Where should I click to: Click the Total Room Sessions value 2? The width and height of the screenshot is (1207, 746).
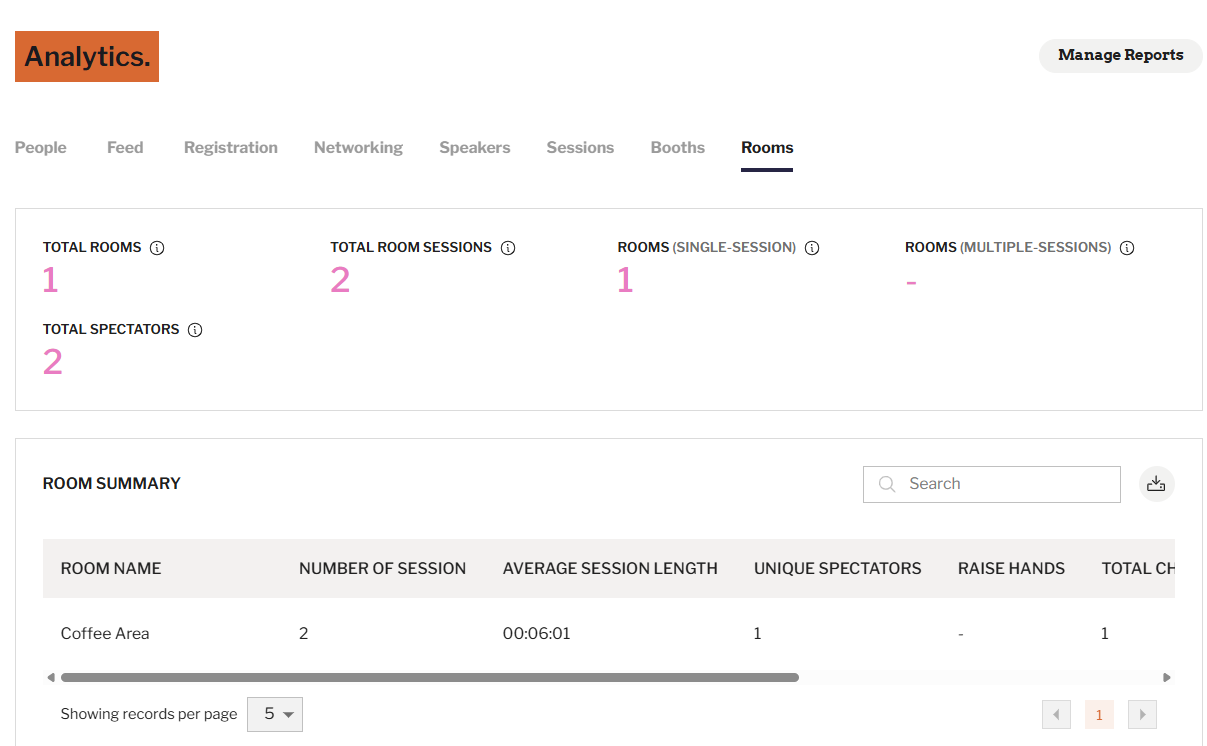point(340,281)
